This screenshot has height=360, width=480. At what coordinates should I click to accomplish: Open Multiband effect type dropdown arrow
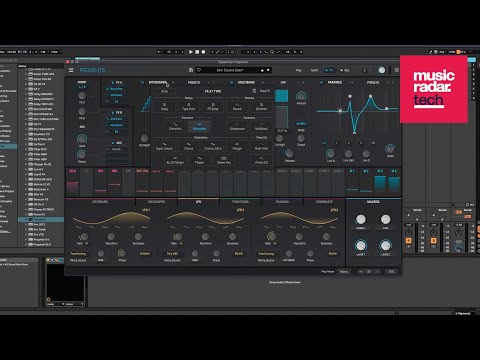click(262, 82)
